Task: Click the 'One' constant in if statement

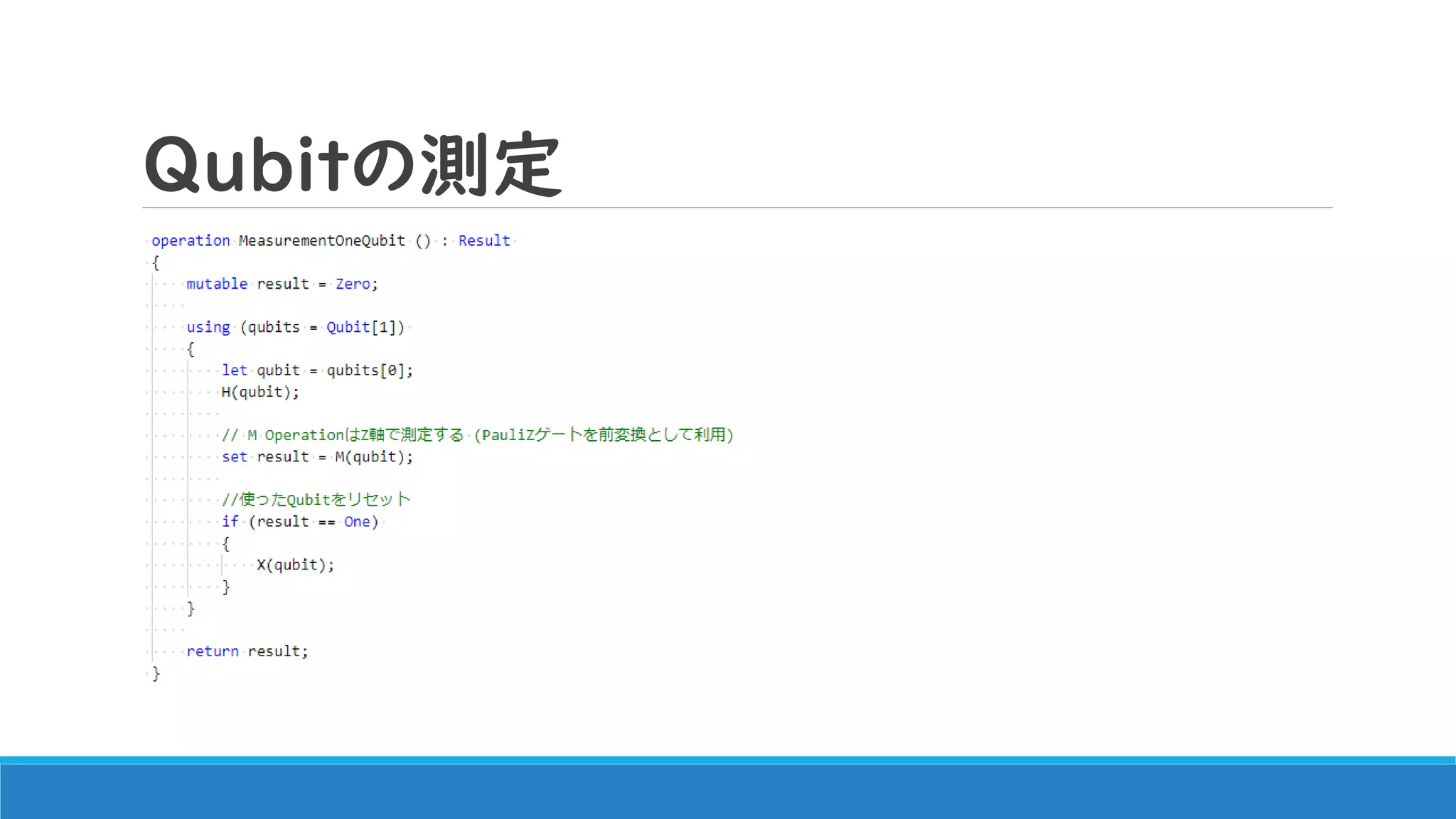Action: click(x=357, y=522)
